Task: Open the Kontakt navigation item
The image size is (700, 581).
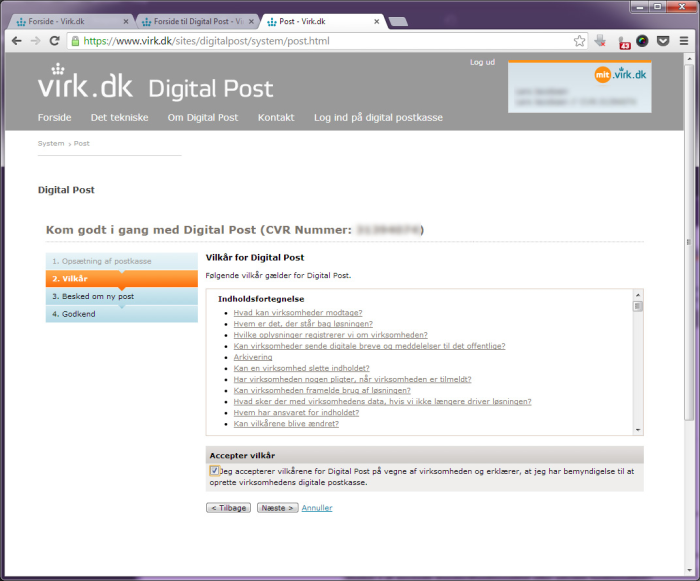Action: pyautogui.click(x=276, y=117)
